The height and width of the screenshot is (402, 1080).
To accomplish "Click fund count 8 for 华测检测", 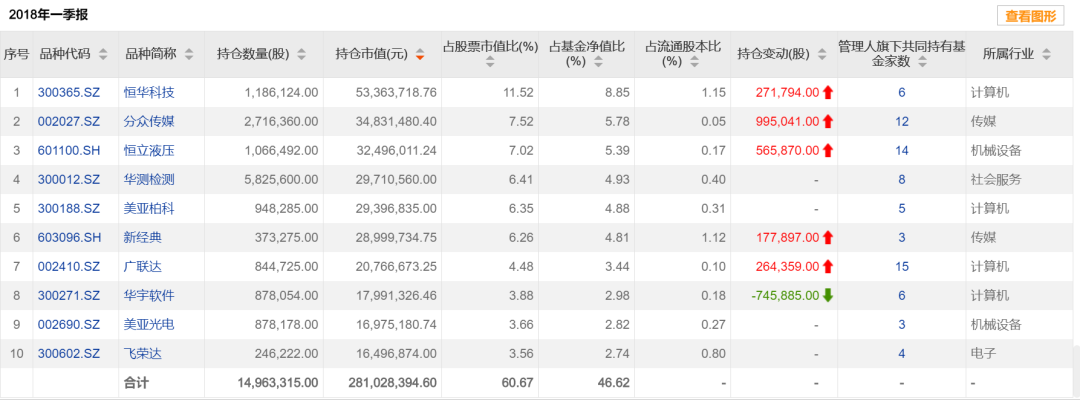I will pos(902,180).
